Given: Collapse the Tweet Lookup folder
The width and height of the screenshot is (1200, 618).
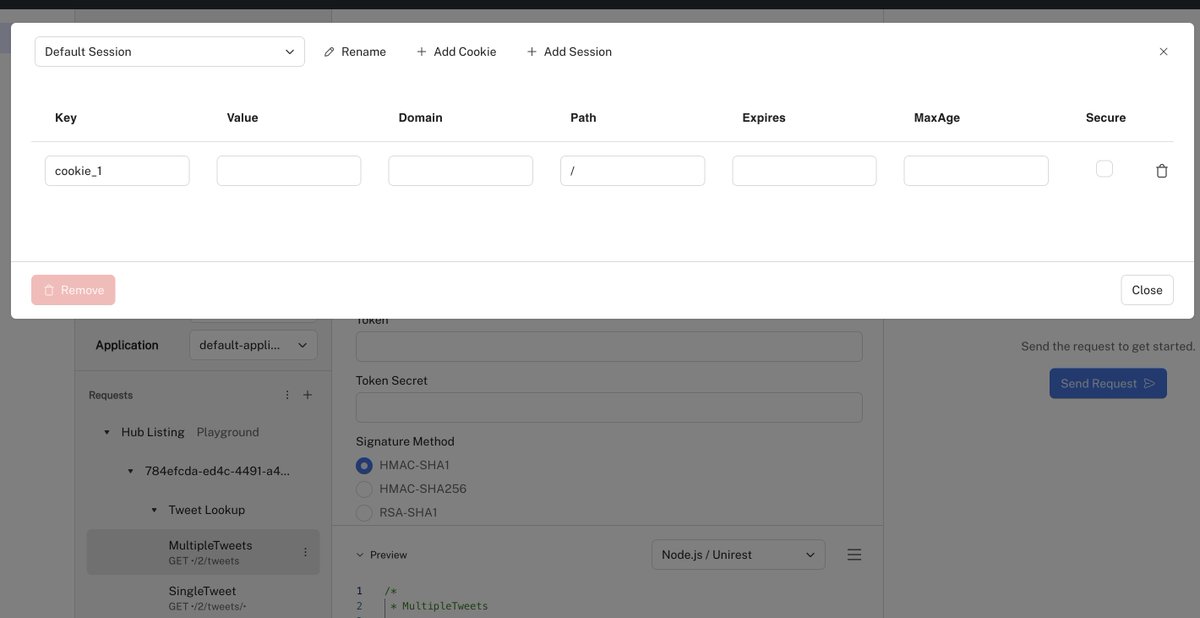Looking at the screenshot, I should click(x=154, y=509).
